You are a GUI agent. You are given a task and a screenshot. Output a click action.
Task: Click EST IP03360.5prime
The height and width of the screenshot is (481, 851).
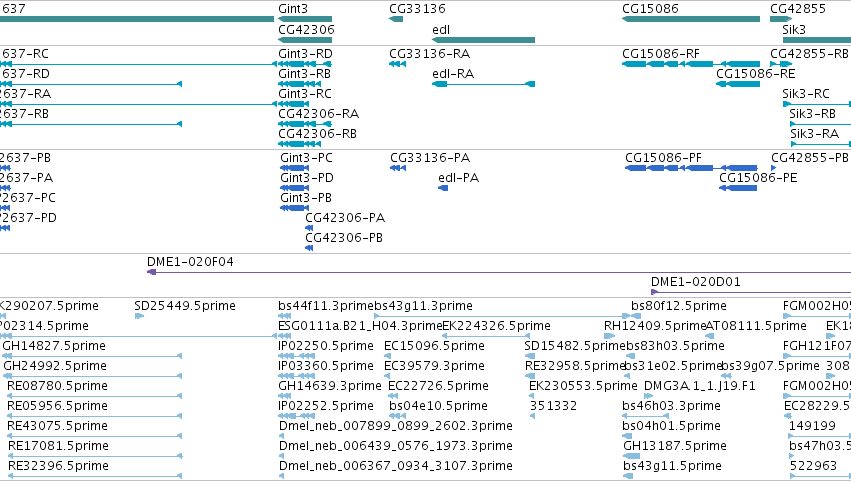click(x=326, y=366)
